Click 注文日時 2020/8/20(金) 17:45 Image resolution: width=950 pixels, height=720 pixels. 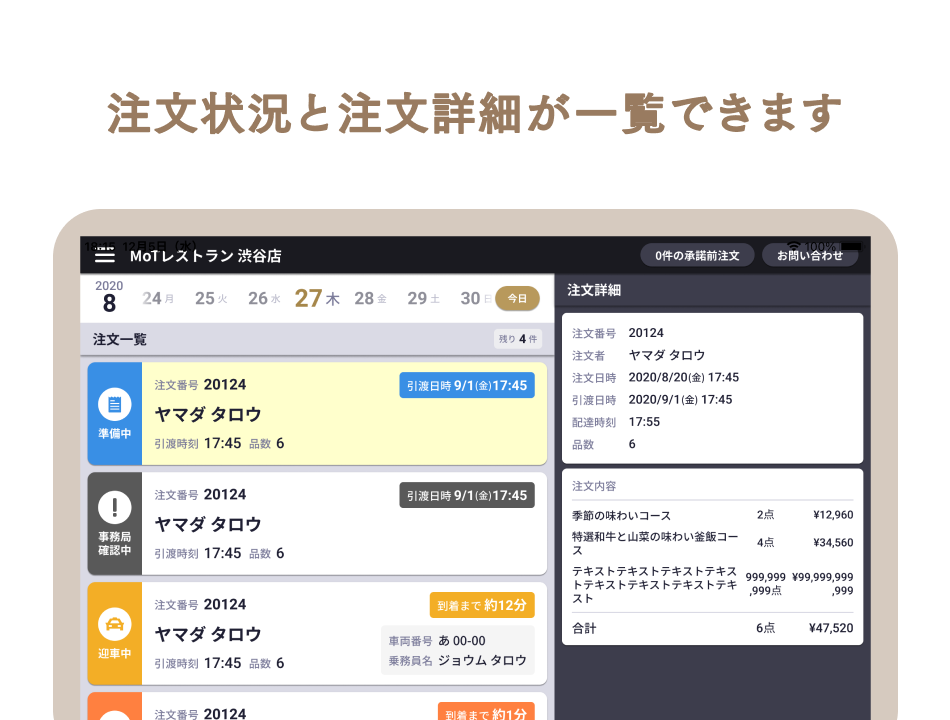click(683, 378)
